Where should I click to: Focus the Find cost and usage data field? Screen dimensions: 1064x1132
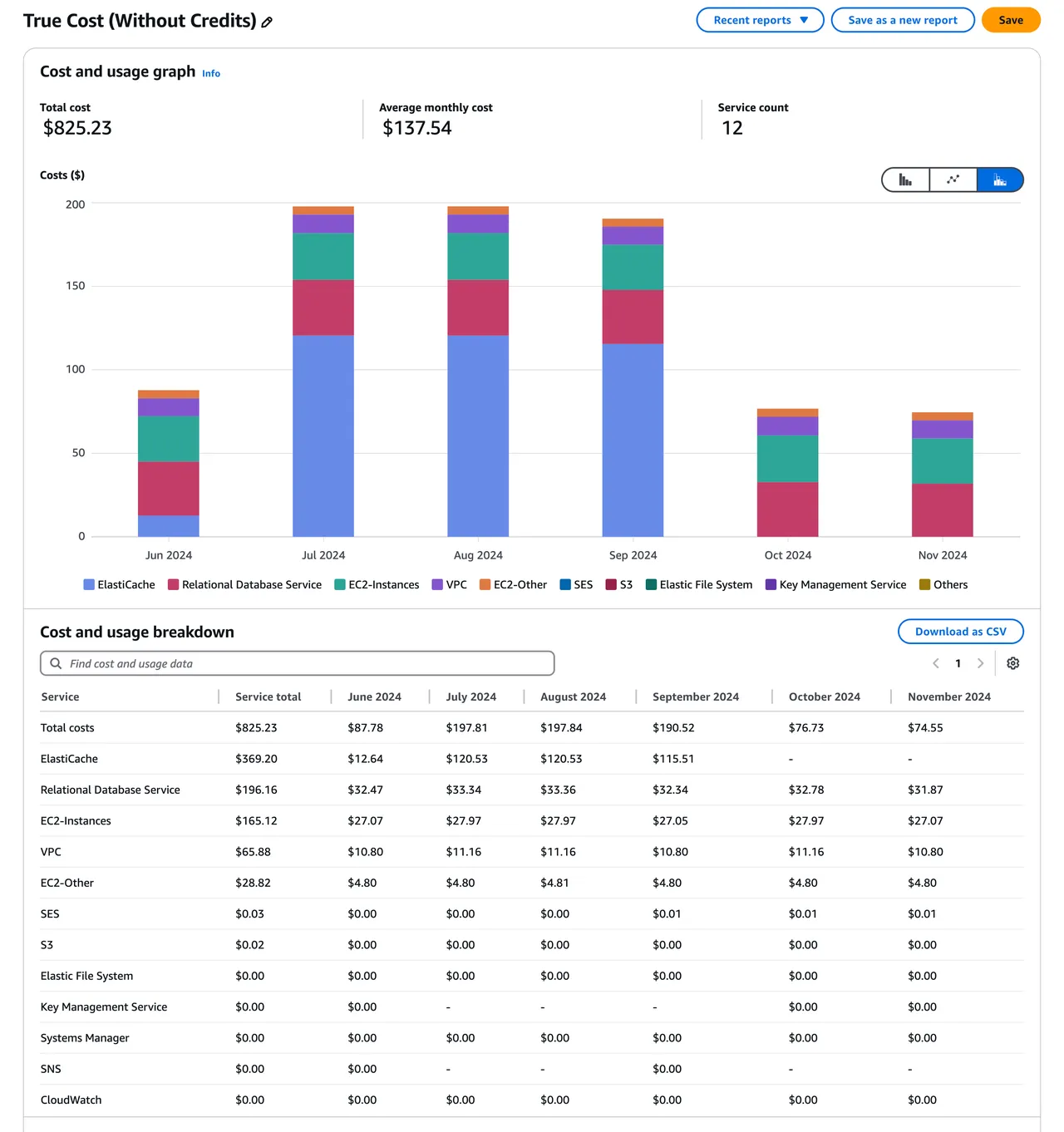[x=297, y=663]
